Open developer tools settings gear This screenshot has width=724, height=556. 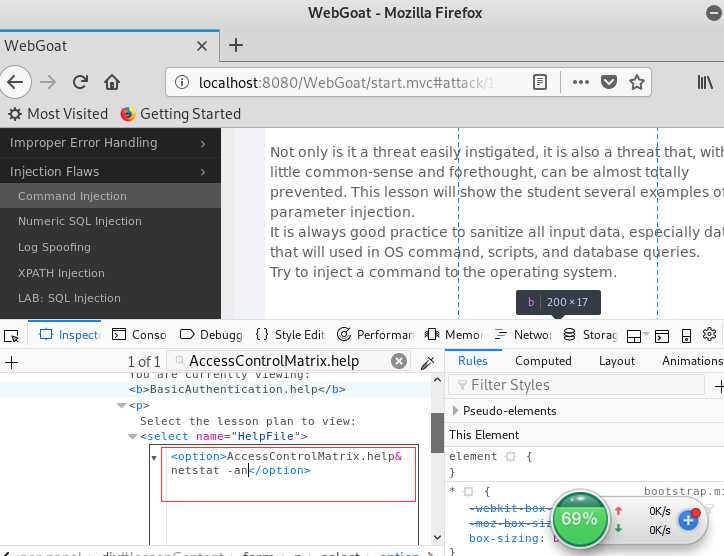(x=709, y=334)
